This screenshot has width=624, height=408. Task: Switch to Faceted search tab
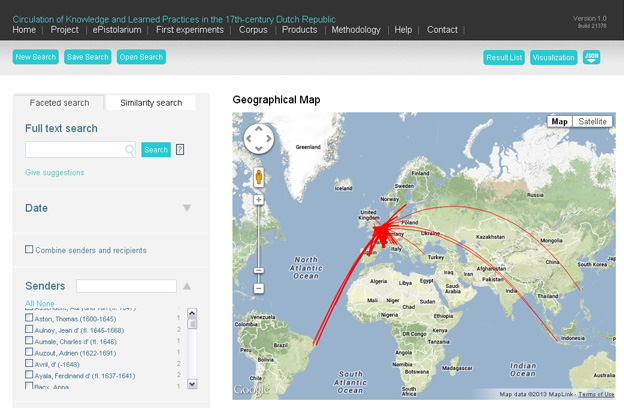point(59,103)
